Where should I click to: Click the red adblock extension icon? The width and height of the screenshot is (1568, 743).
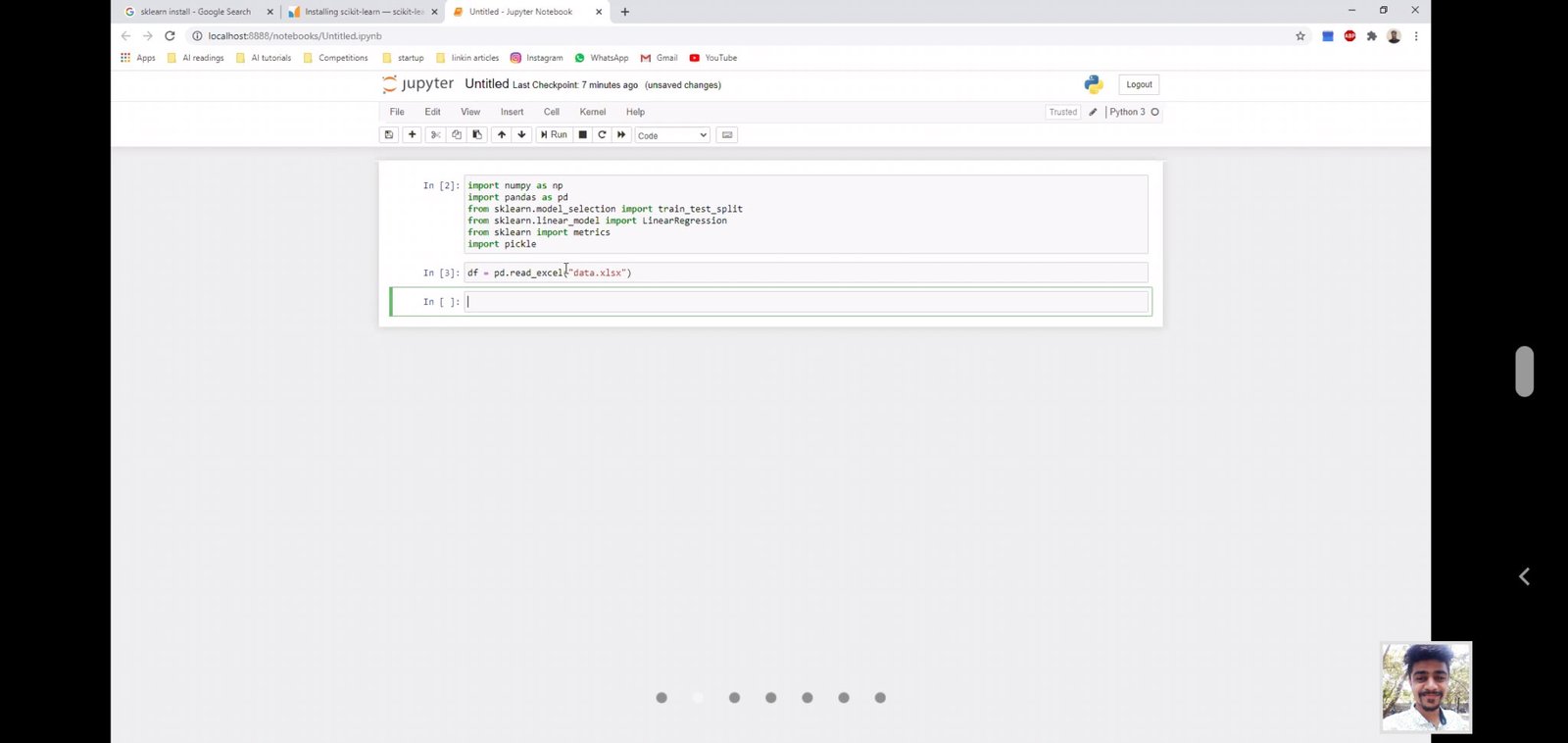(1349, 36)
